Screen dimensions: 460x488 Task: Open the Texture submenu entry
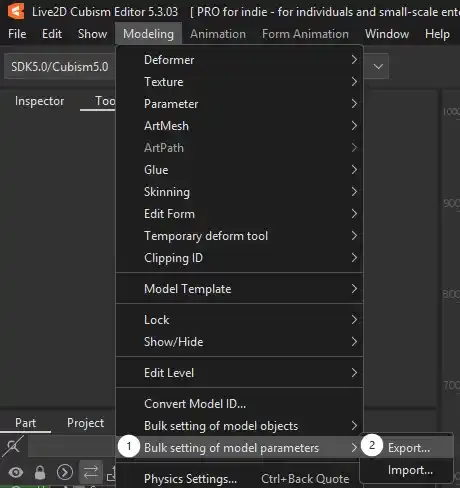239,82
